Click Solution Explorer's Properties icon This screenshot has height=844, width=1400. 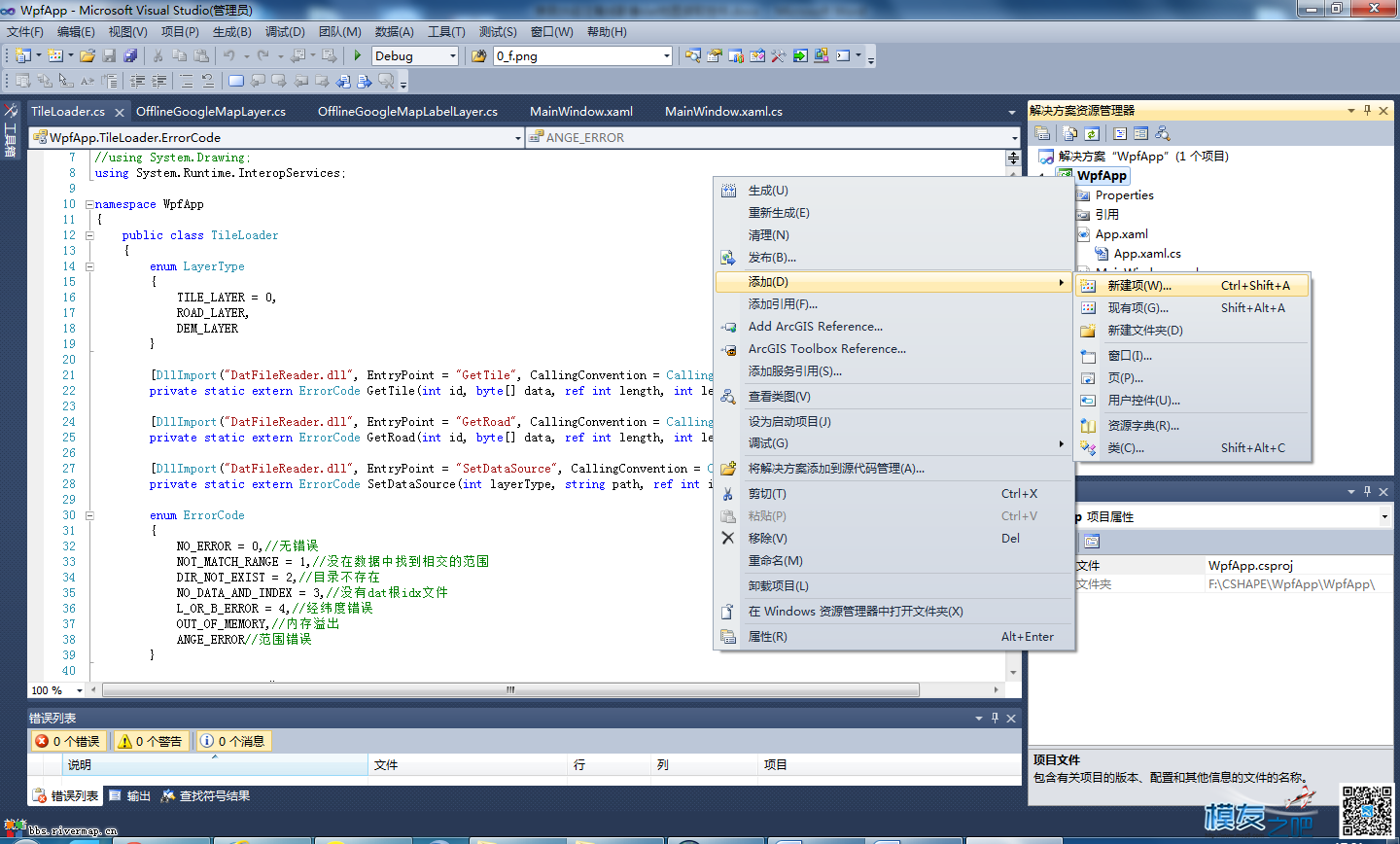pyautogui.click(x=1042, y=133)
